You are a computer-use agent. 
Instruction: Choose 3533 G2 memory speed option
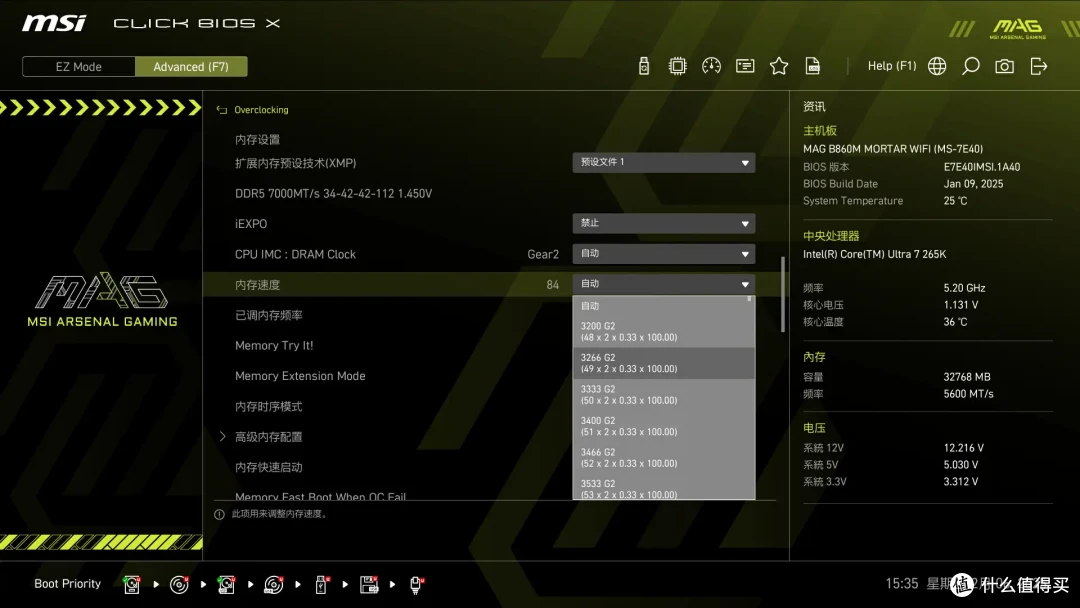(663, 488)
